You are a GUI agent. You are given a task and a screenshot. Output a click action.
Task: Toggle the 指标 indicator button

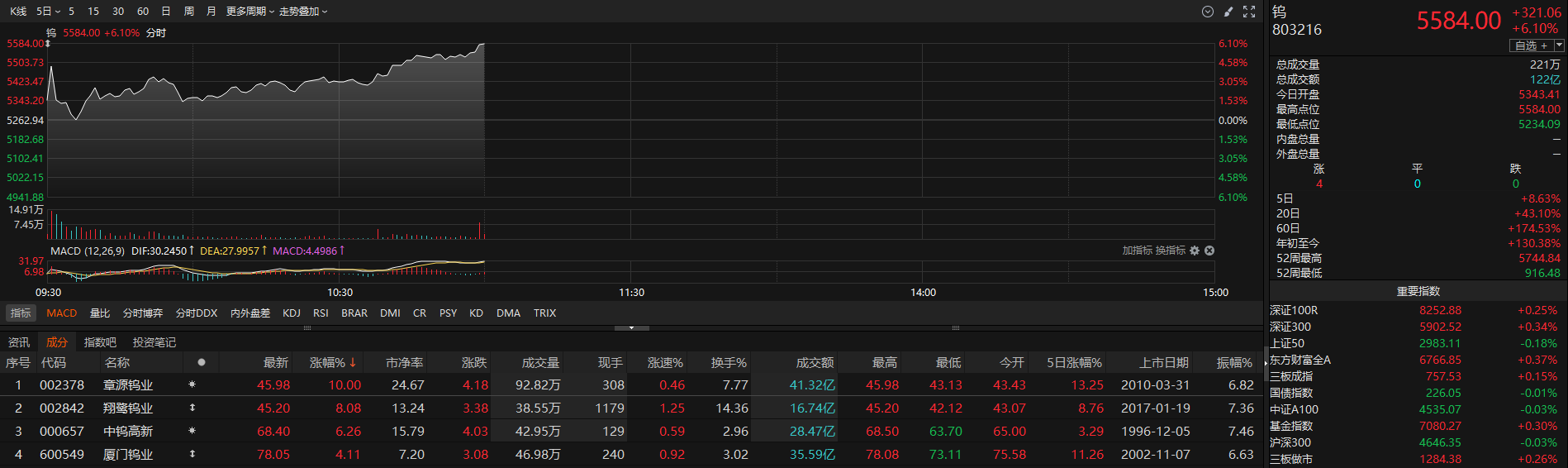click(21, 313)
